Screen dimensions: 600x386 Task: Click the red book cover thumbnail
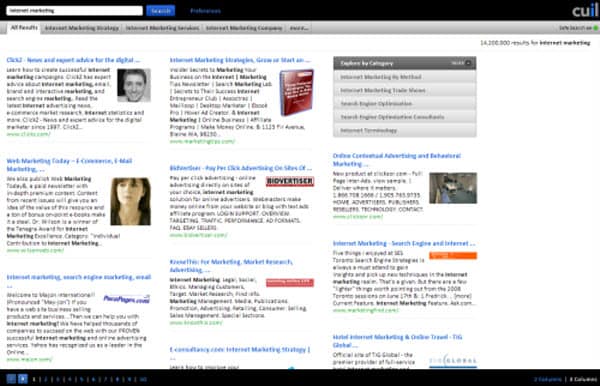pyautogui.click(x=297, y=92)
